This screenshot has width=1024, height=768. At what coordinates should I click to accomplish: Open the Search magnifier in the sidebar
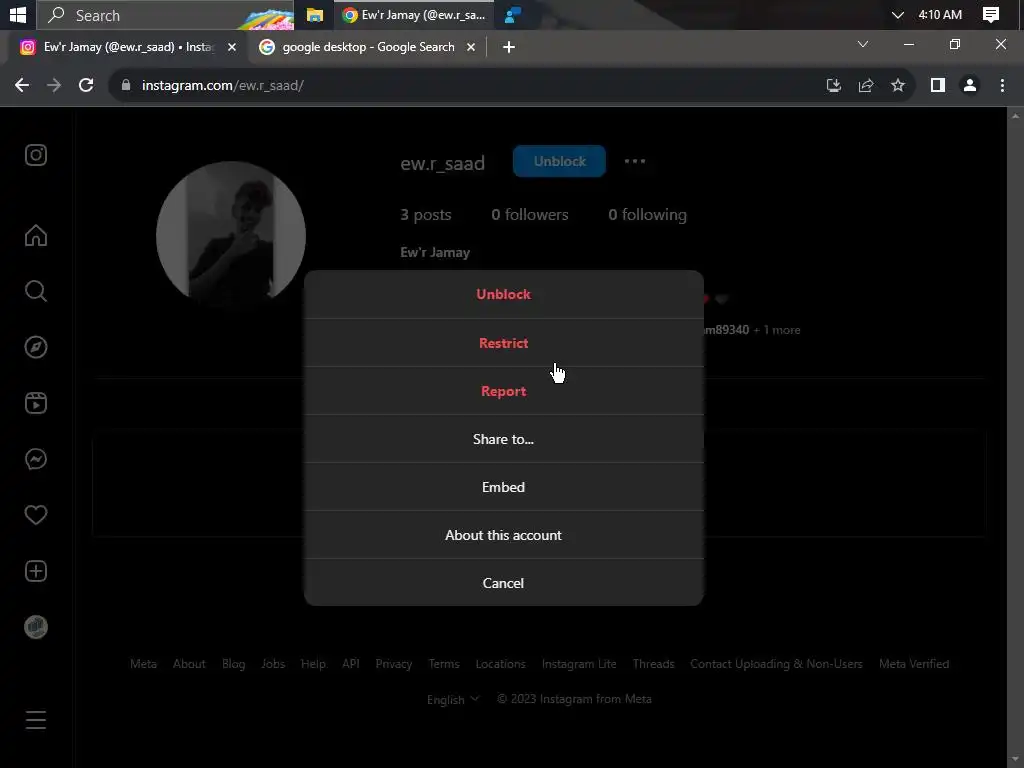click(36, 291)
